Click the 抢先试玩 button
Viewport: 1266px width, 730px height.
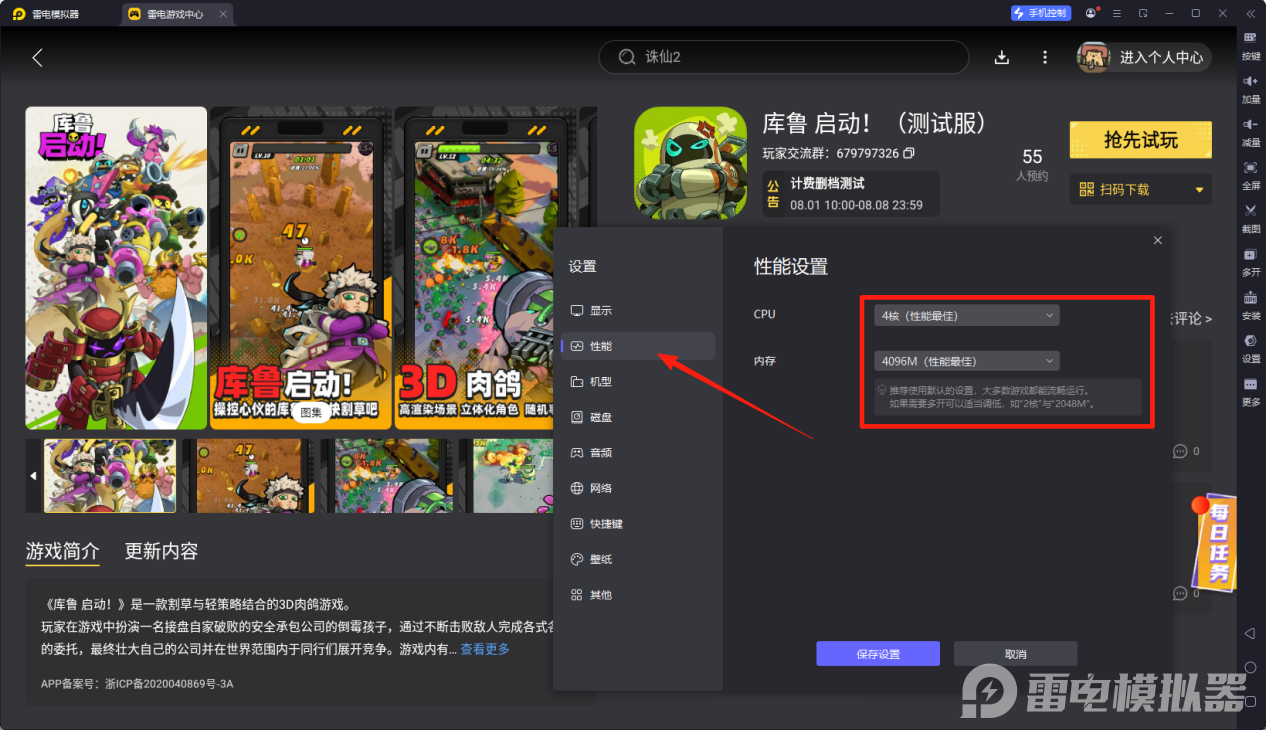click(1140, 140)
